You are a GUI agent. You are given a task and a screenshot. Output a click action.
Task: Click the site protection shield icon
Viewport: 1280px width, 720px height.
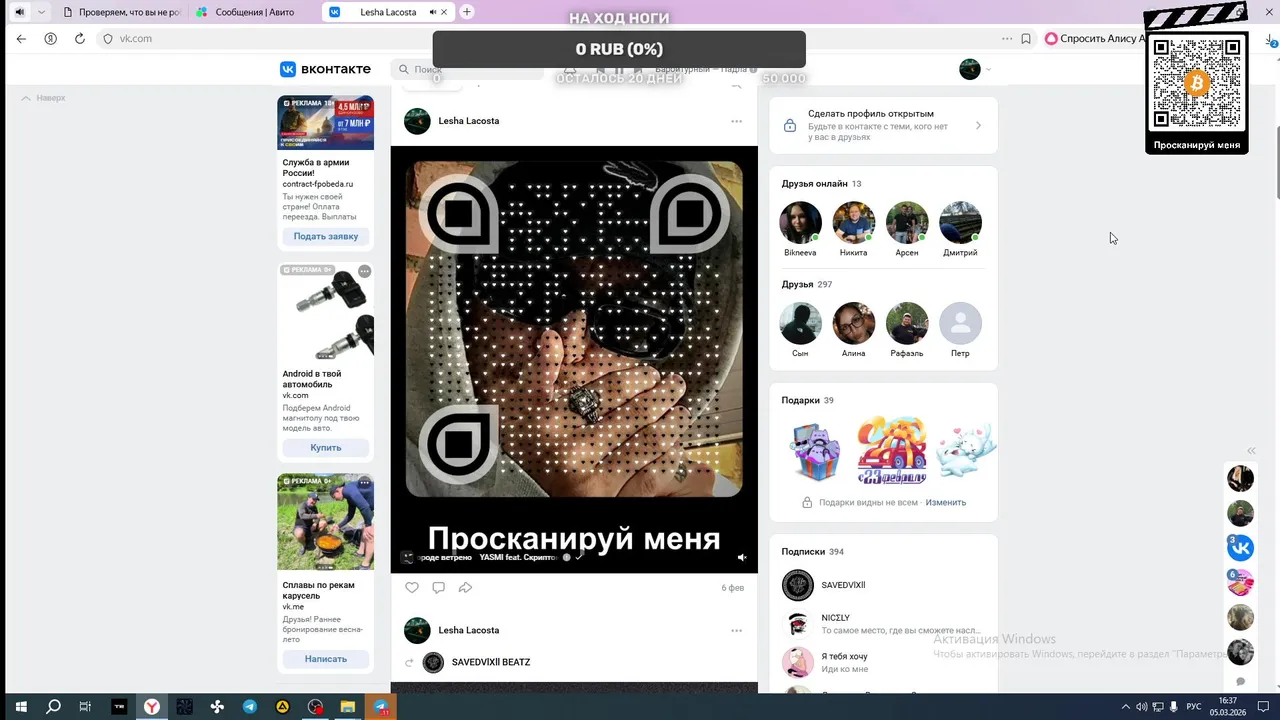coord(108,39)
